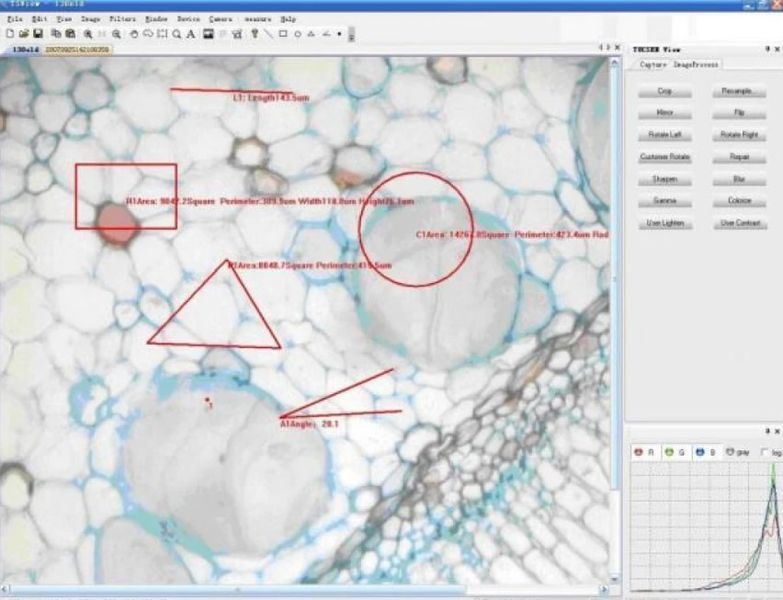
Task: Click the Mirror button
Action: click(x=665, y=113)
